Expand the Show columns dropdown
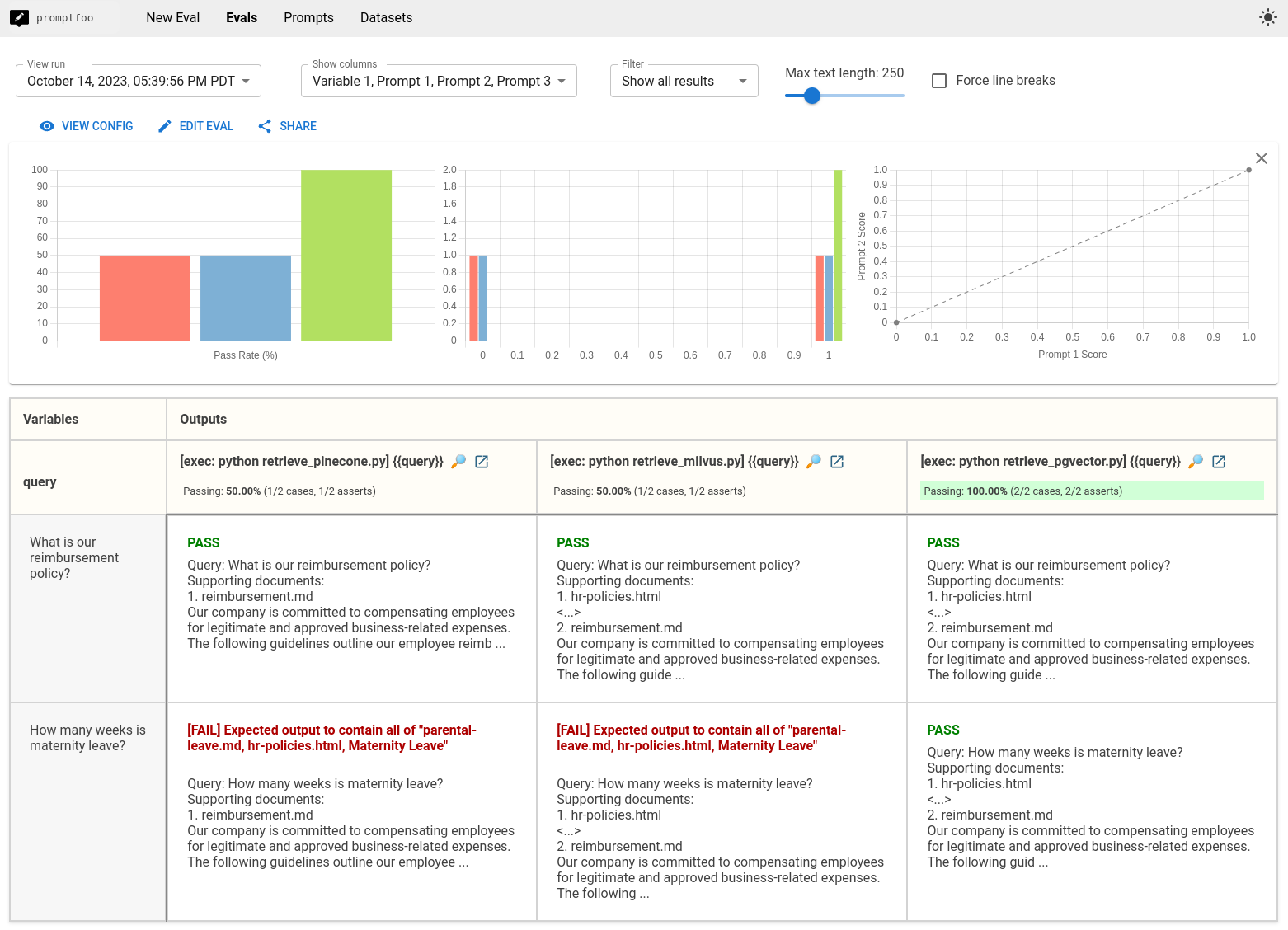The image size is (1288, 930). pyautogui.click(x=439, y=81)
